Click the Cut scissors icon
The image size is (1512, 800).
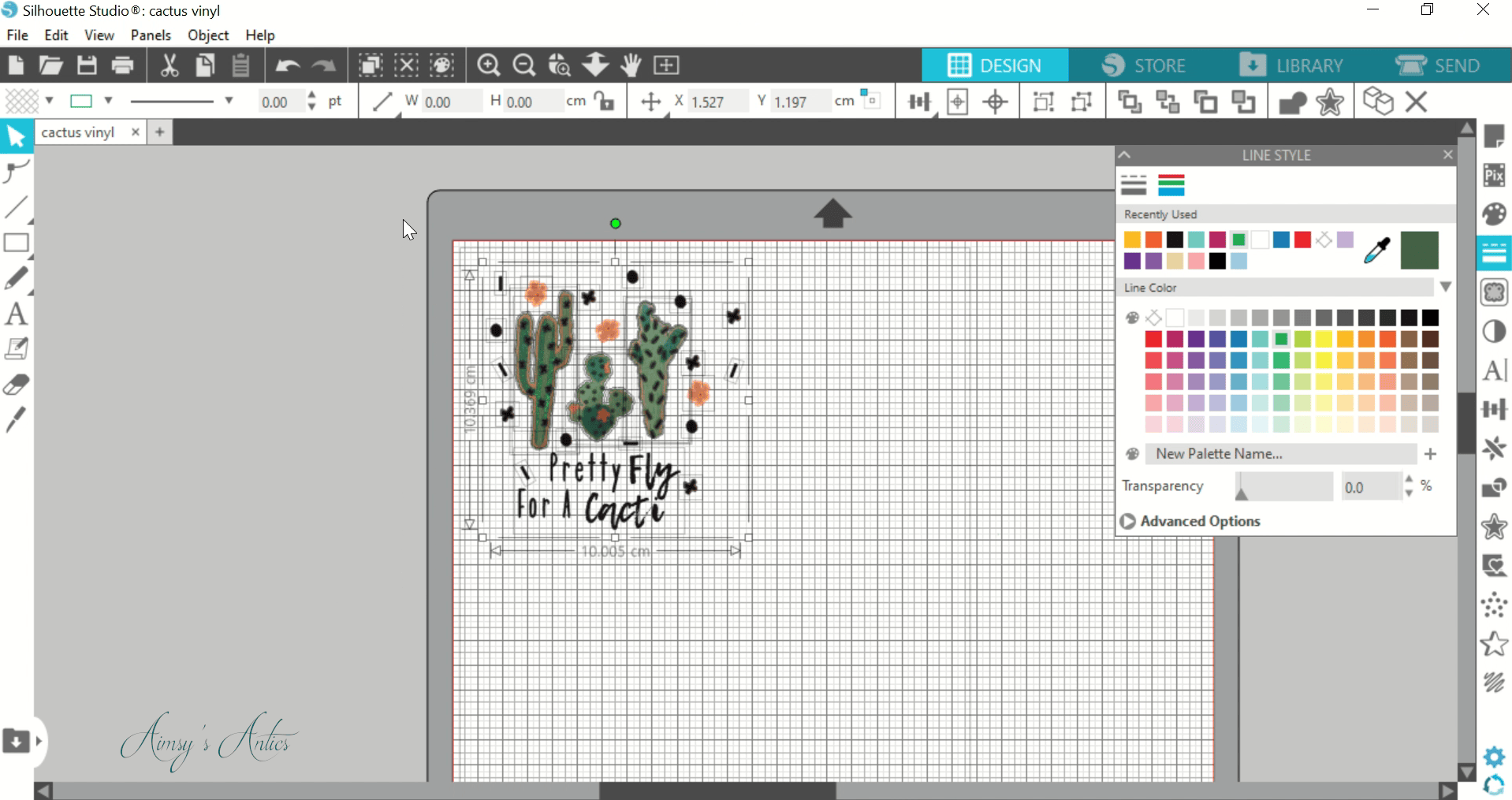point(169,65)
